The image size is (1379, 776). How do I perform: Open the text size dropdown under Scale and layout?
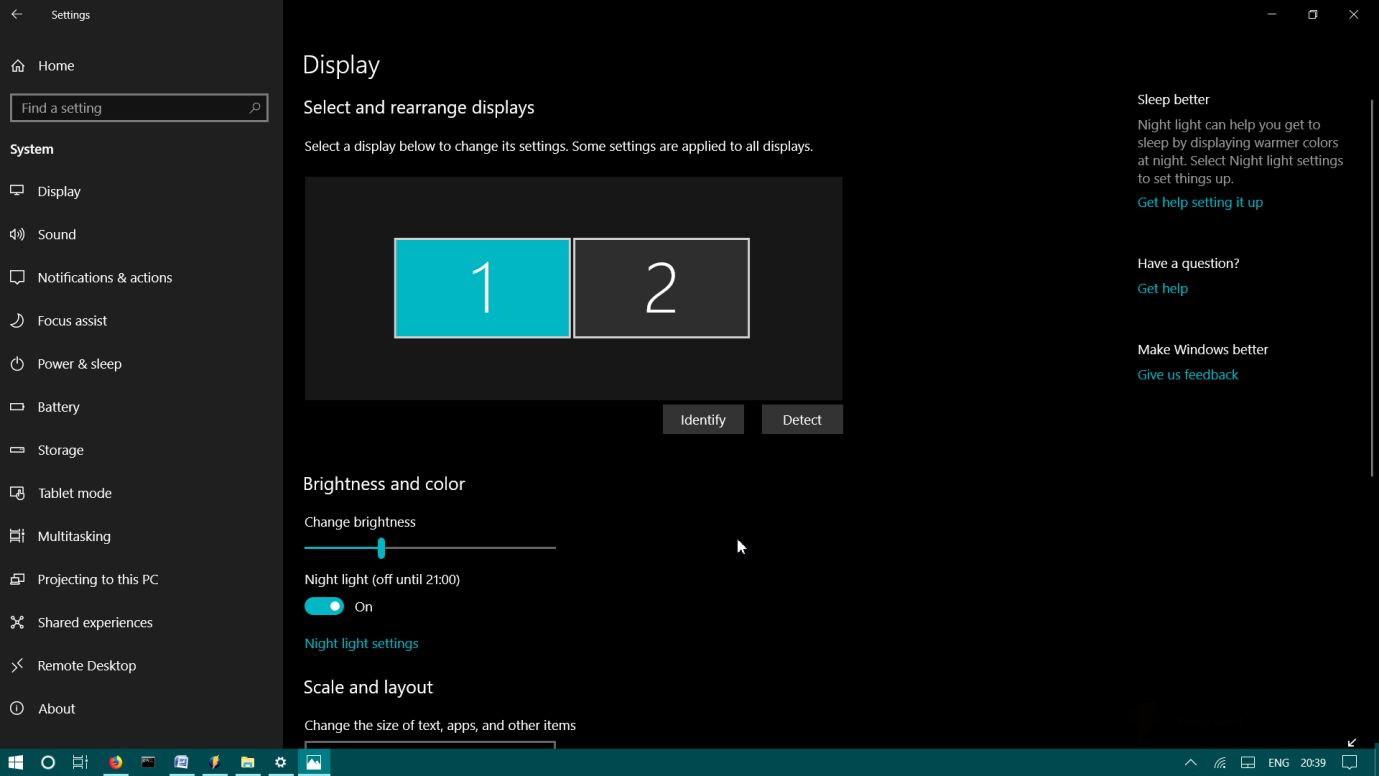point(430,750)
